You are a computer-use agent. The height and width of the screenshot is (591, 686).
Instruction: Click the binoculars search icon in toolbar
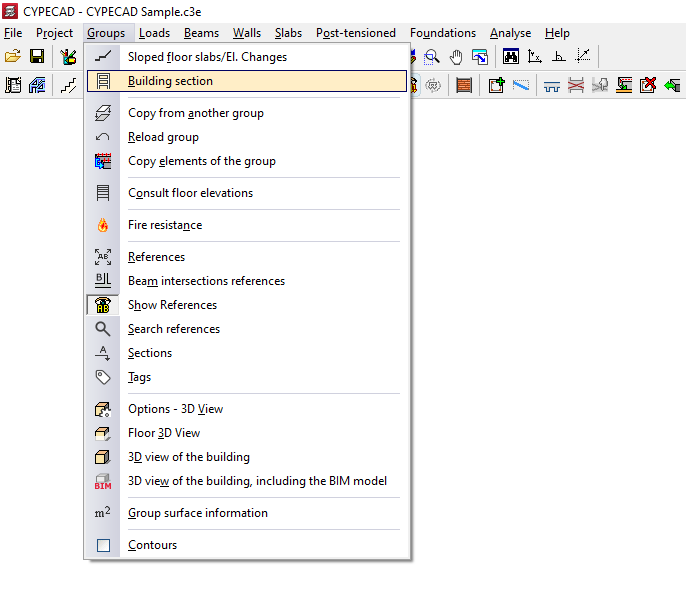coord(511,57)
